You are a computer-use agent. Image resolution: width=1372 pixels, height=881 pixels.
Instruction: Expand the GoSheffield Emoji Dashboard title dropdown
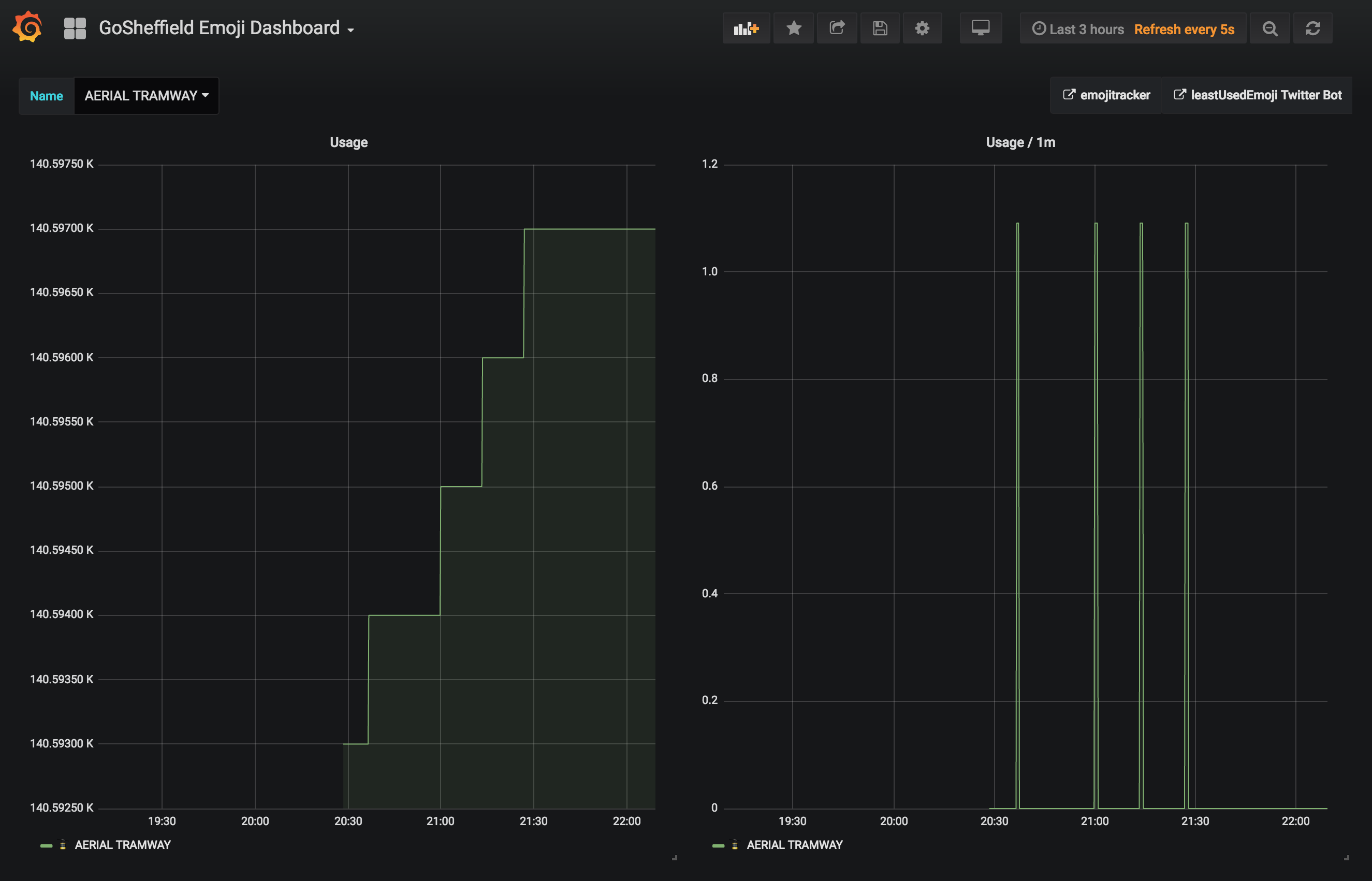pyautogui.click(x=227, y=28)
